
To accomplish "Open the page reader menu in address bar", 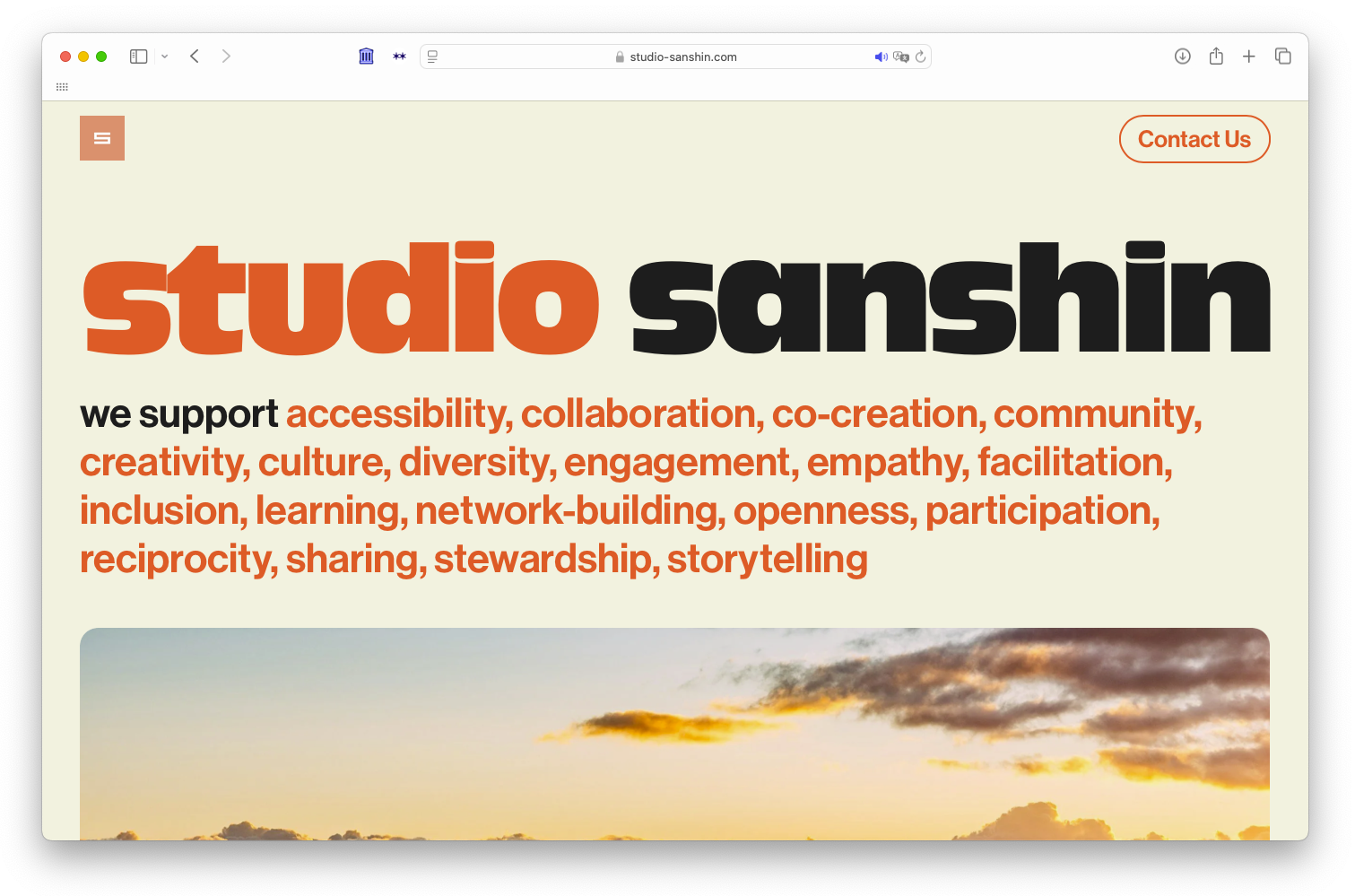I will [x=432, y=57].
